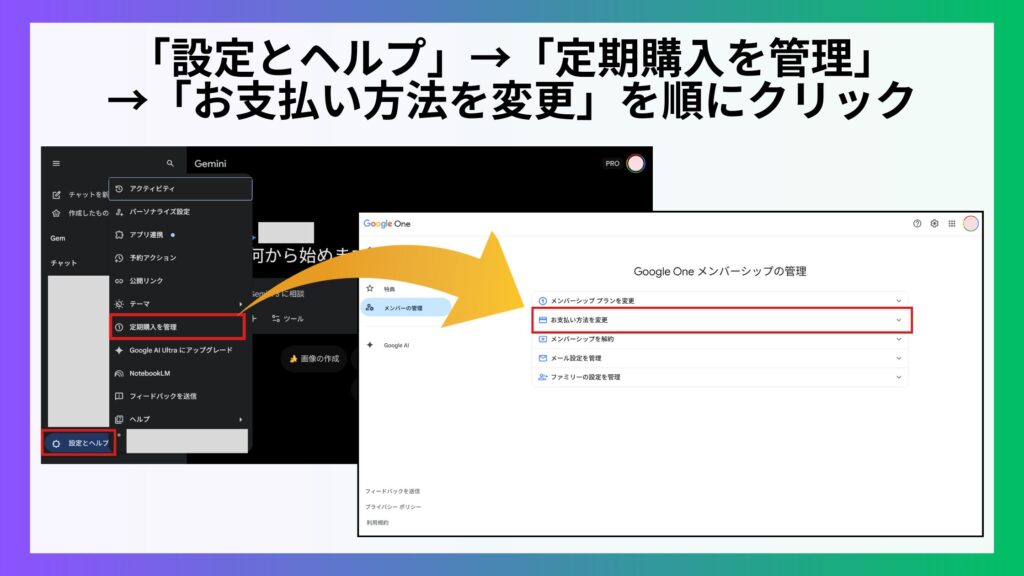The height and width of the screenshot is (576, 1024).
Task: Open the Google apps grid icon
Action: coord(951,224)
